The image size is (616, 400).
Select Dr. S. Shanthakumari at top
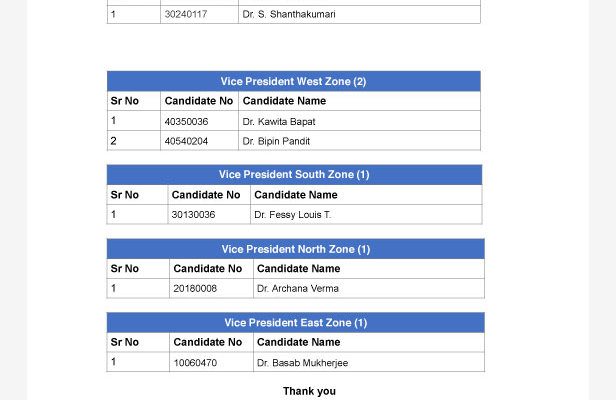[x=289, y=14]
